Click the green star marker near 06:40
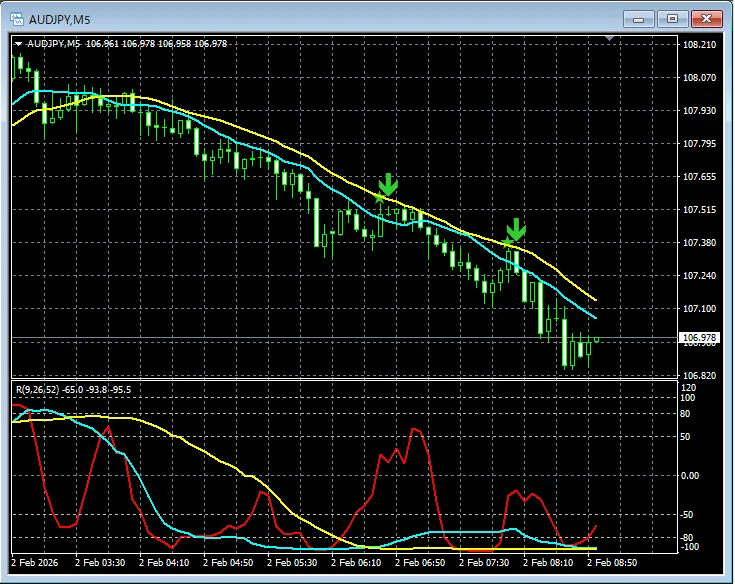 379,198
